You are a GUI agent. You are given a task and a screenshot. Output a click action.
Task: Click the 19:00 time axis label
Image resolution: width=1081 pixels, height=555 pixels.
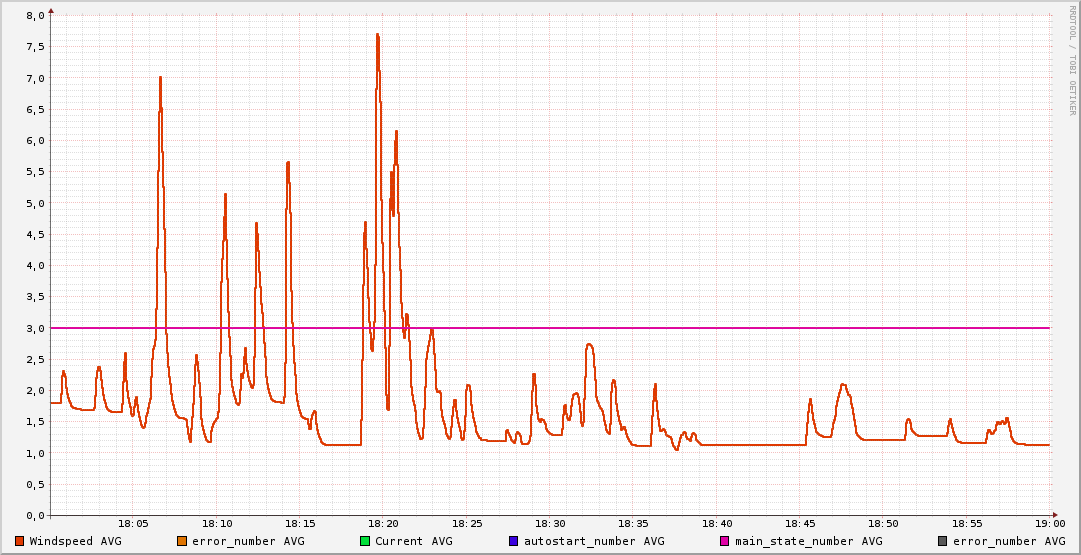[1051, 523]
